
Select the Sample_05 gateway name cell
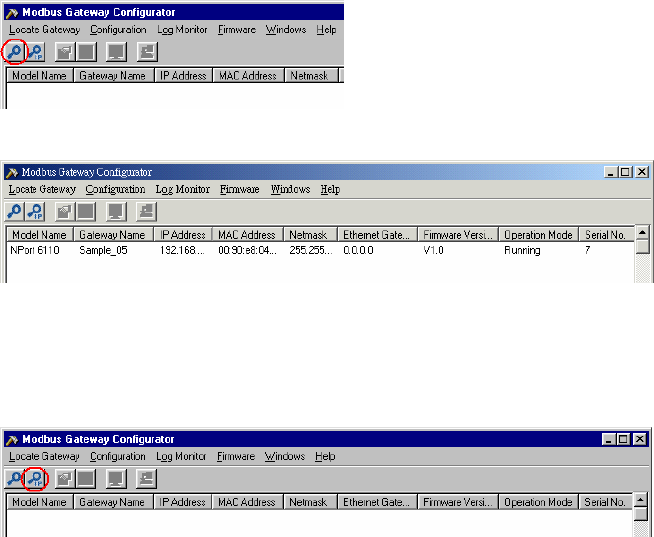tap(103, 250)
